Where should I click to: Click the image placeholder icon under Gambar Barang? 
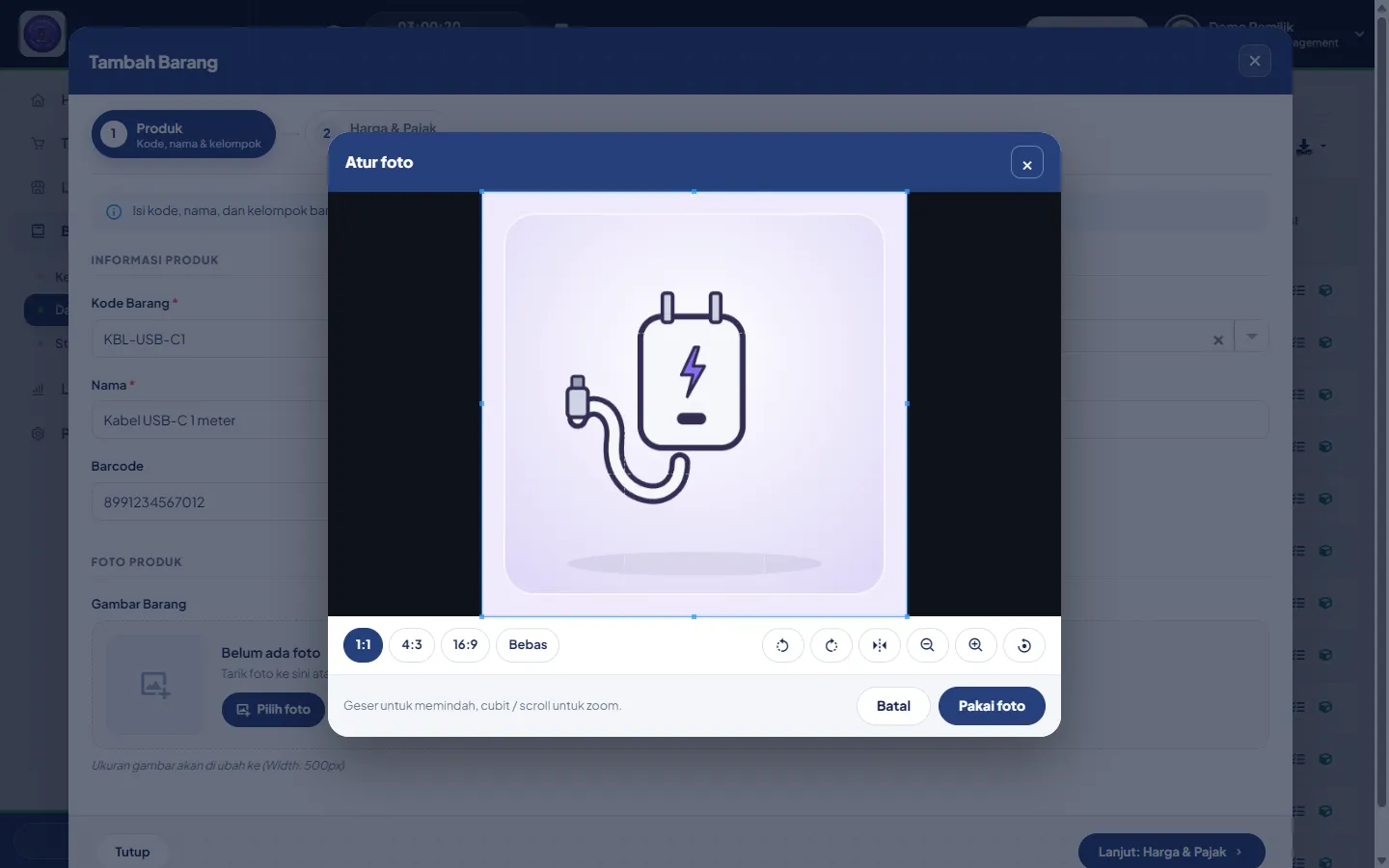coord(155,685)
